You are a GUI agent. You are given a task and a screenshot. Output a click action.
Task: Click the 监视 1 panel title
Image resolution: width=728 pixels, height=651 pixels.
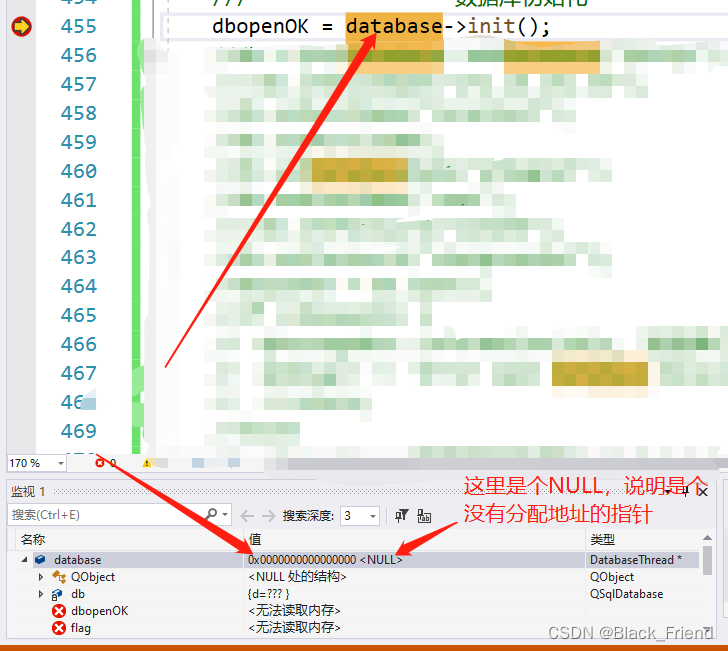28,492
